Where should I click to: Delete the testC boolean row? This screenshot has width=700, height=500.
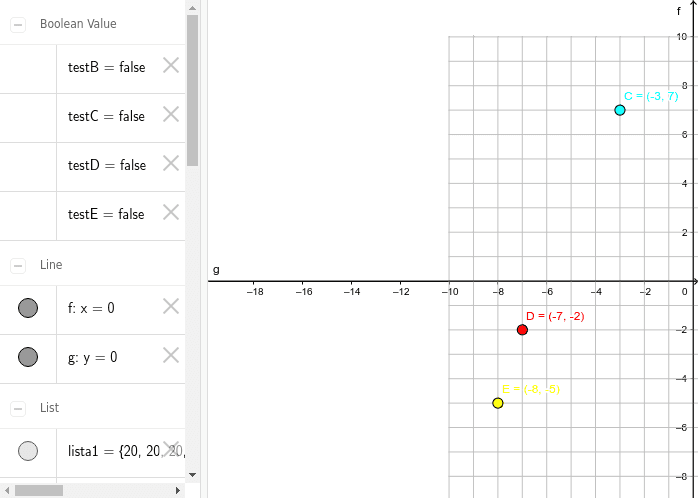pos(171,115)
